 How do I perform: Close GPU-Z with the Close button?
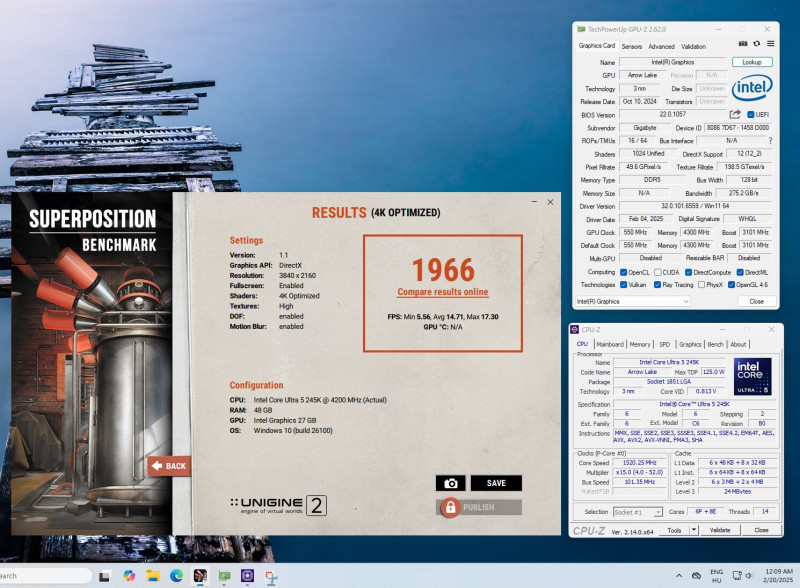tap(757, 301)
